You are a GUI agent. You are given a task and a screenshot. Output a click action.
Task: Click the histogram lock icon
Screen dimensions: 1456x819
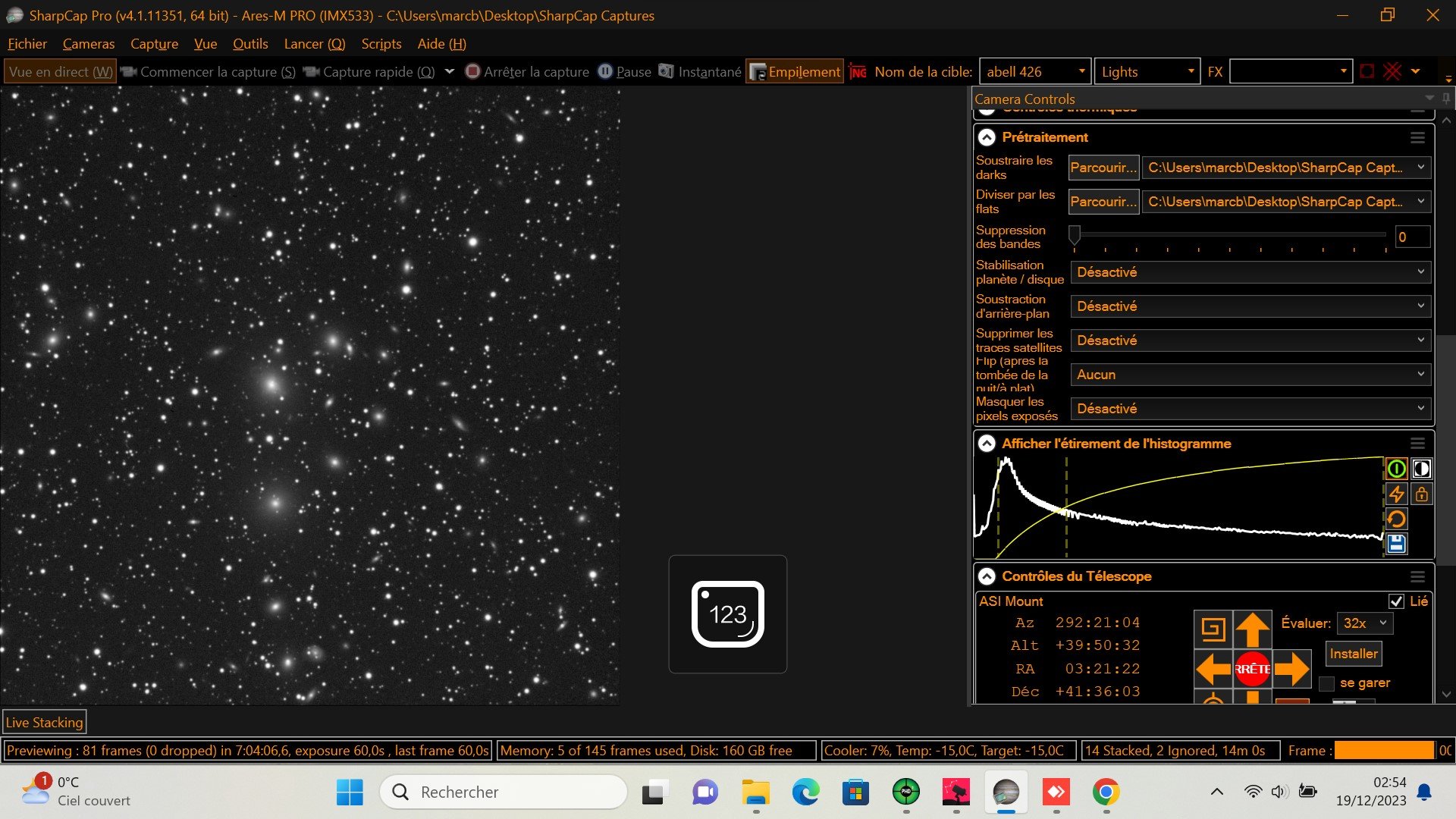(1421, 494)
